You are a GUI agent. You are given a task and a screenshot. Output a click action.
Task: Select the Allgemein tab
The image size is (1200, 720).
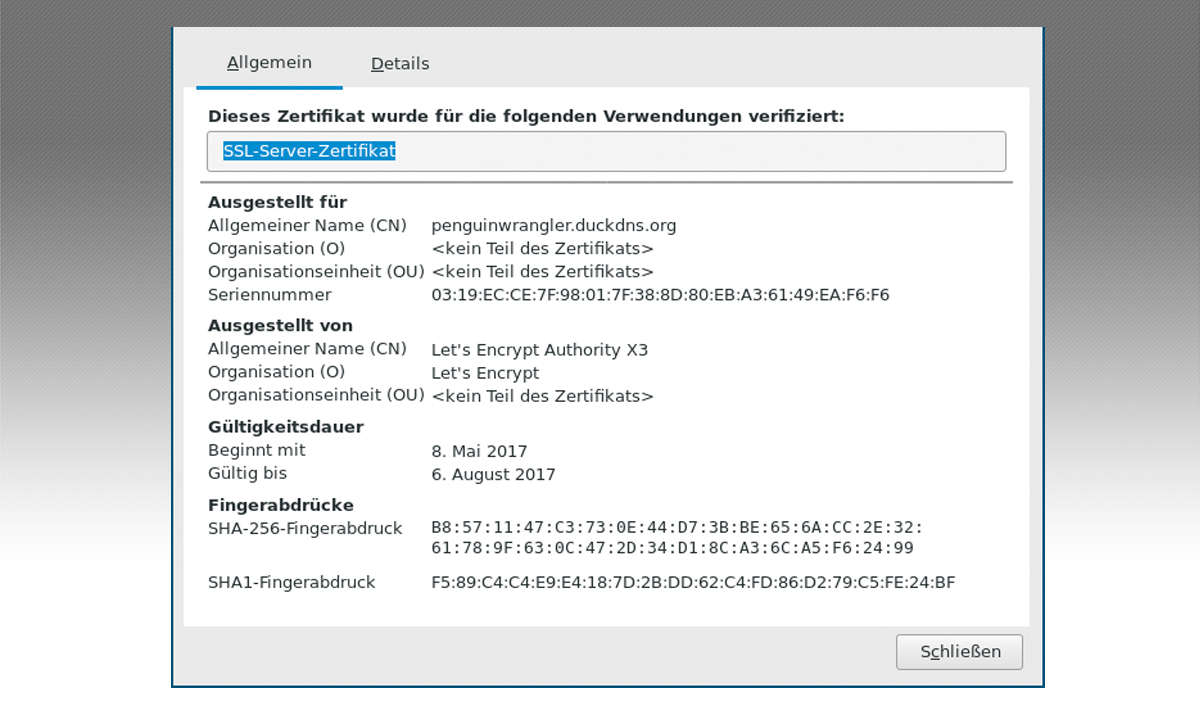tap(269, 63)
